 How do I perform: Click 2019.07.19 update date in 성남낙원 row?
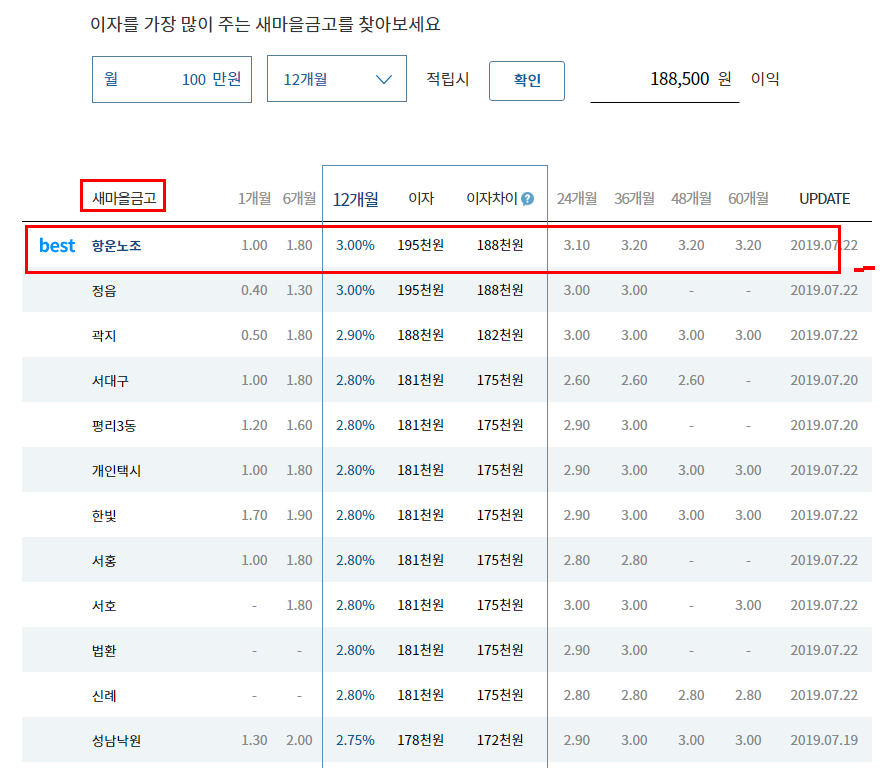[x=824, y=740]
